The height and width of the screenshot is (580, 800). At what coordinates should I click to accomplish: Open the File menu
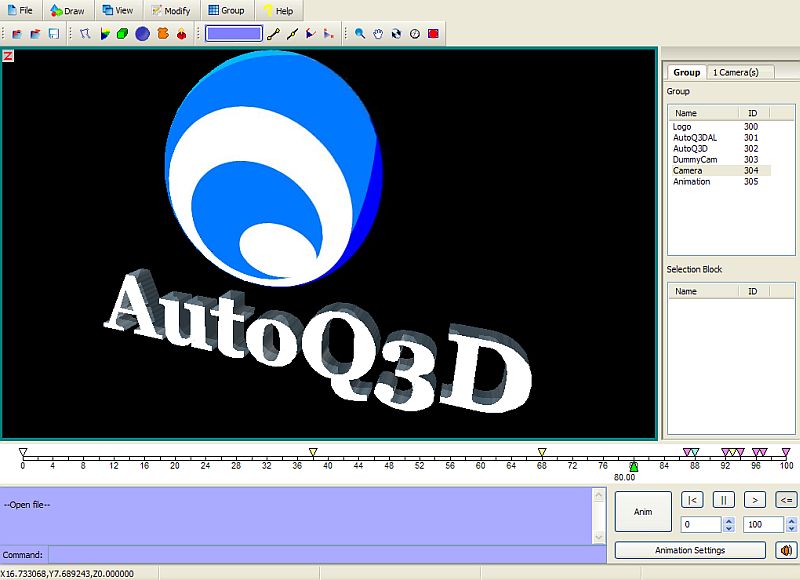[20, 10]
